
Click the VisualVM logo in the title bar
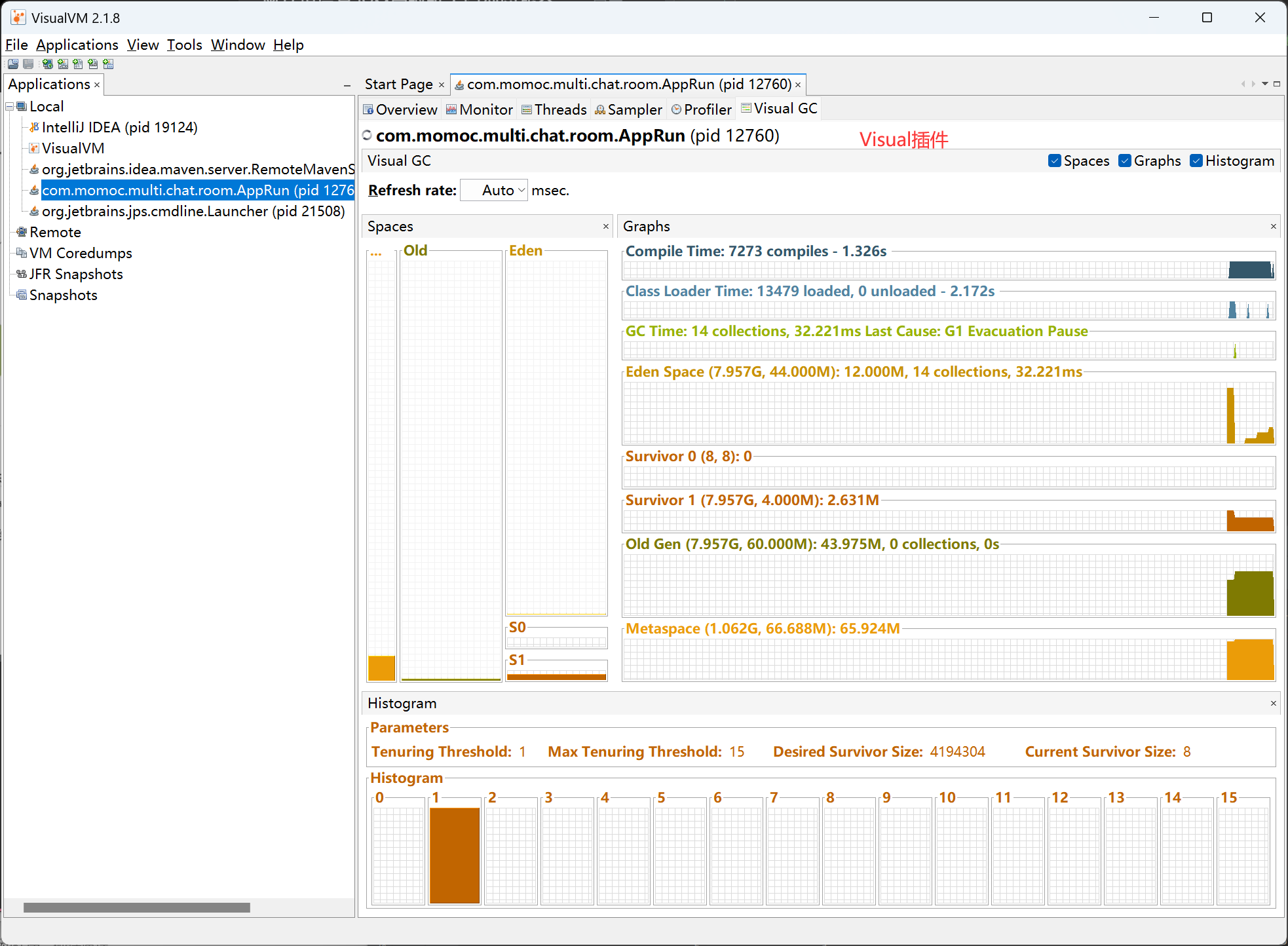pyautogui.click(x=18, y=18)
